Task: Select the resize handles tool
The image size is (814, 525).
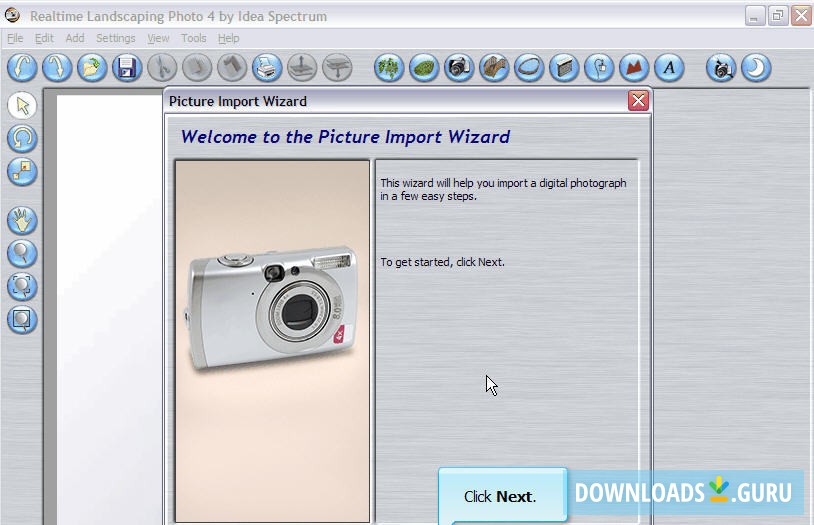Action: pyautogui.click(x=22, y=171)
